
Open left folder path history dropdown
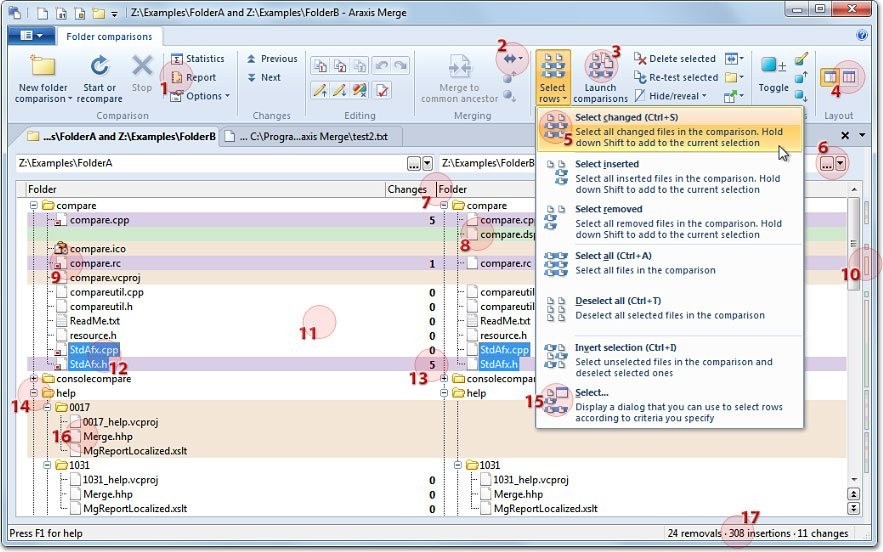[x=427, y=163]
